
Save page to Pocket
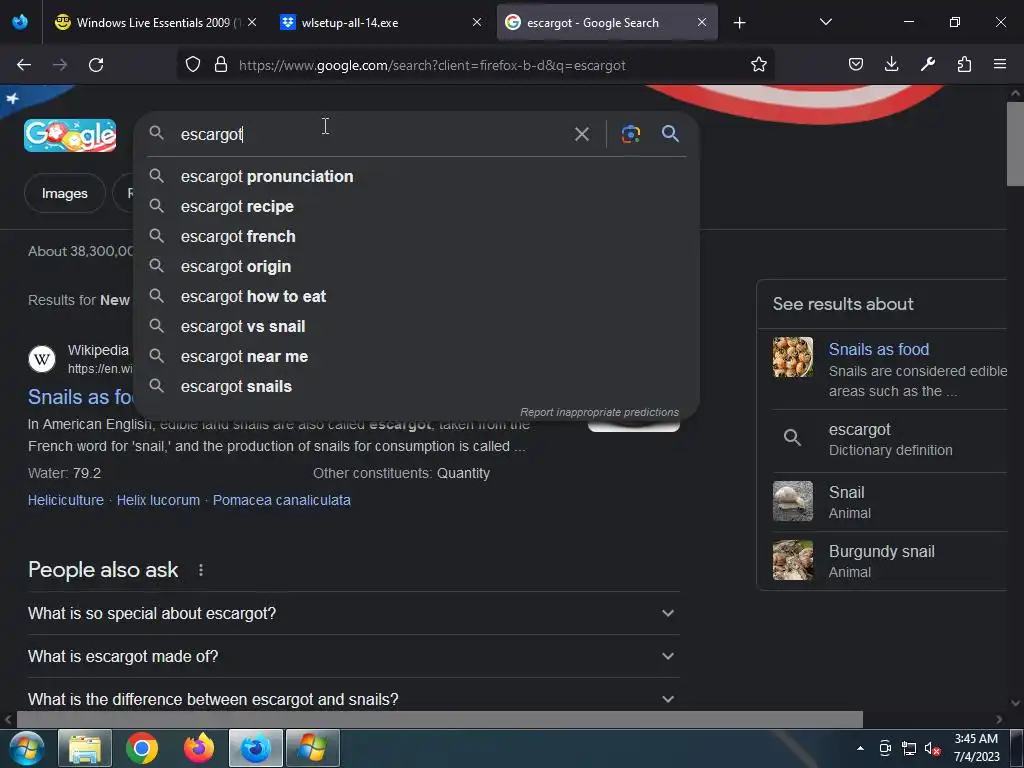(856, 65)
